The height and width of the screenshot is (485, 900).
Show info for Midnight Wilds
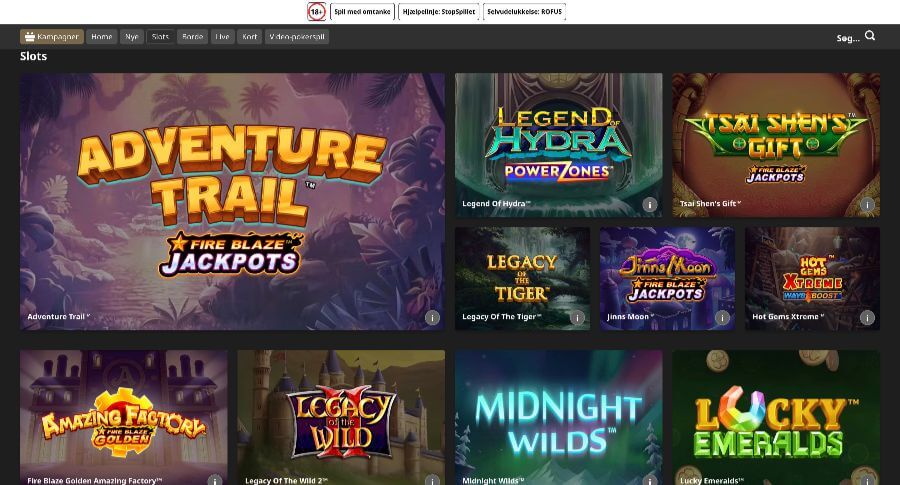click(650, 480)
